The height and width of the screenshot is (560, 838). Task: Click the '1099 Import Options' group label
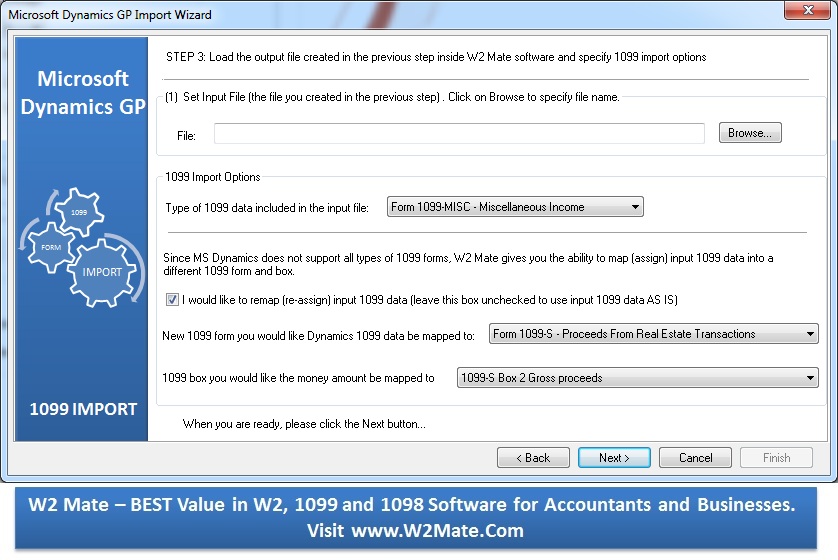[x=213, y=177]
